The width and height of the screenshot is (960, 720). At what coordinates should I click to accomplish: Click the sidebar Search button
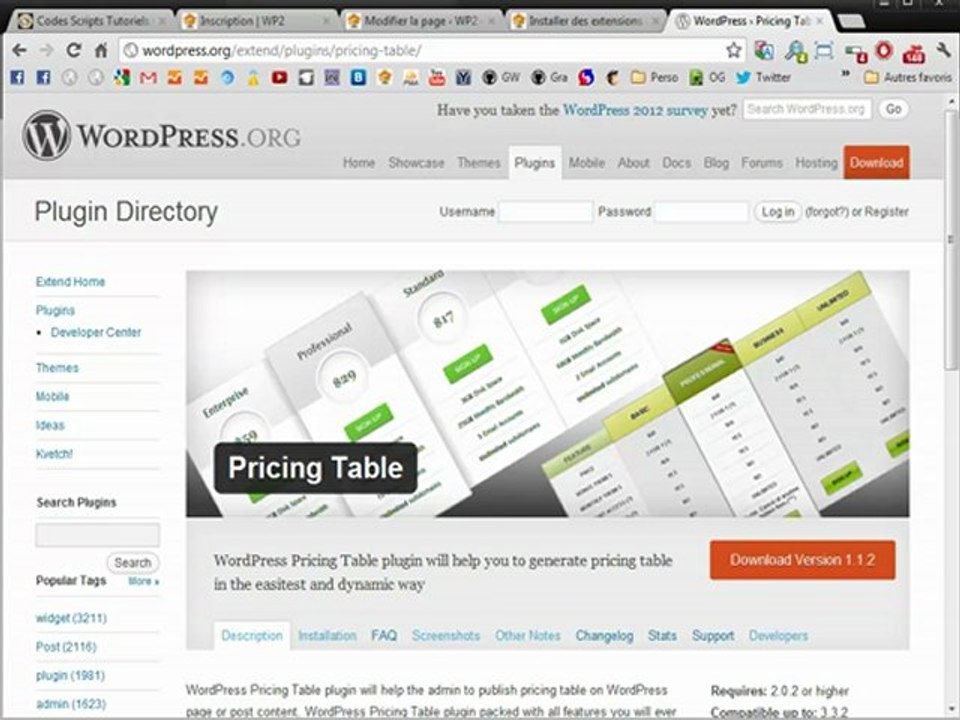point(133,563)
